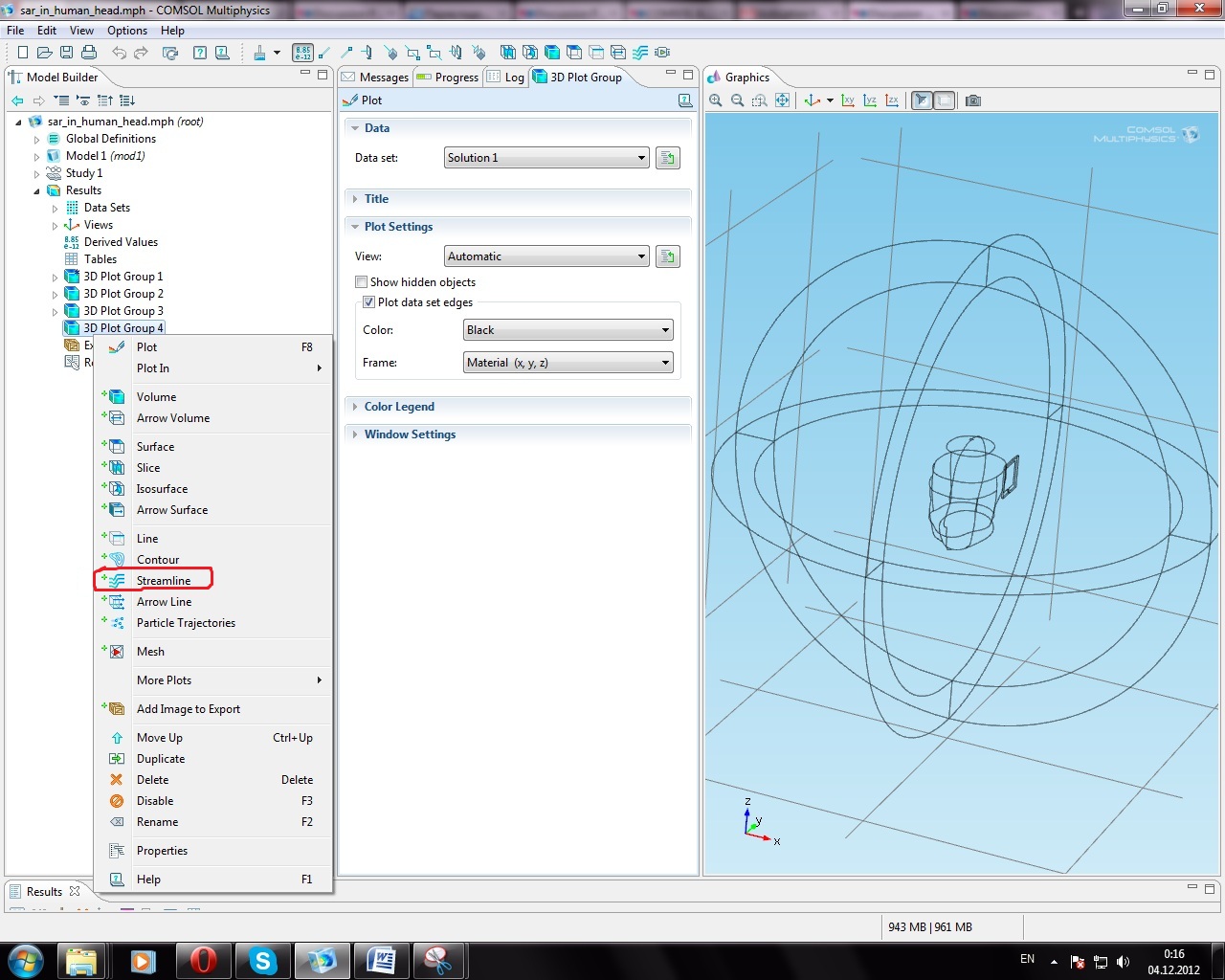Select Derived Values node in tree
This screenshot has height=980, width=1225.
(121, 242)
